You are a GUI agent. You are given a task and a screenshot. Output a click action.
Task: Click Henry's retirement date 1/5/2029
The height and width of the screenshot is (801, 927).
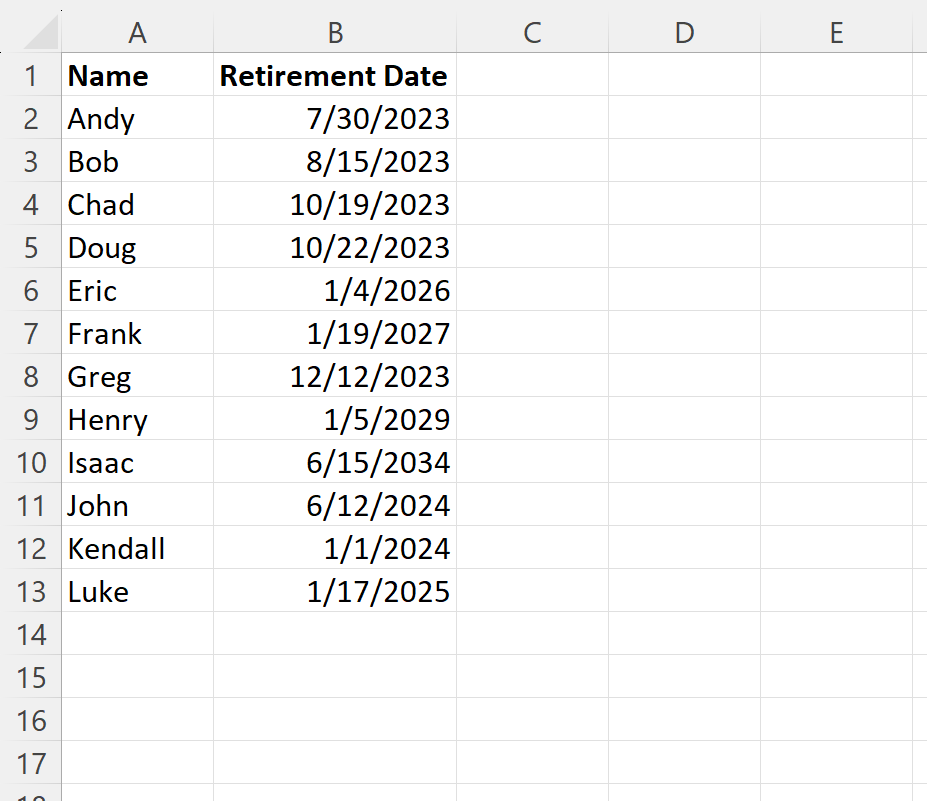[335, 420]
